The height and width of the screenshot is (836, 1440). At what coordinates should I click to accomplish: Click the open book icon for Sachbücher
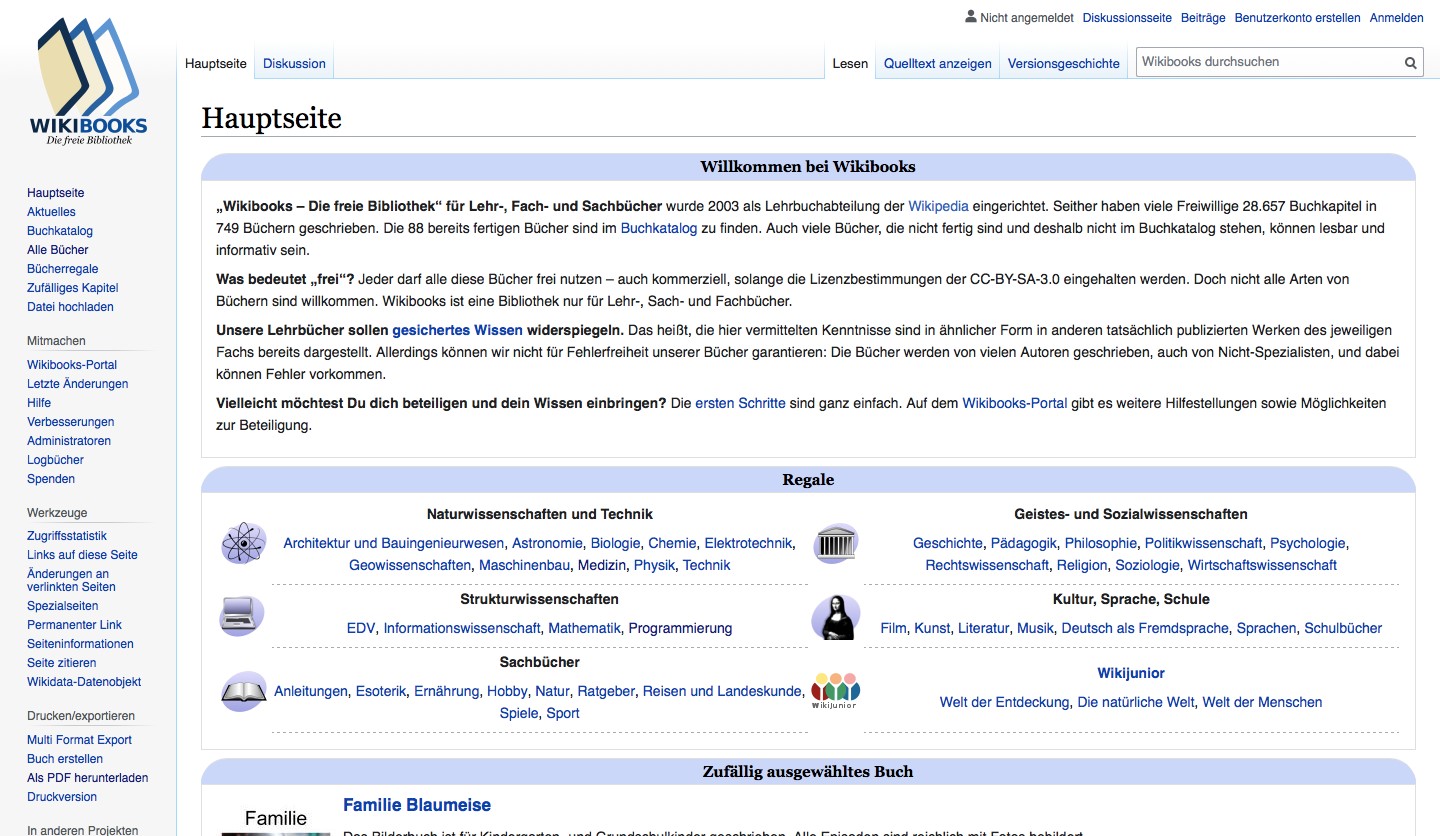pos(243,691)
